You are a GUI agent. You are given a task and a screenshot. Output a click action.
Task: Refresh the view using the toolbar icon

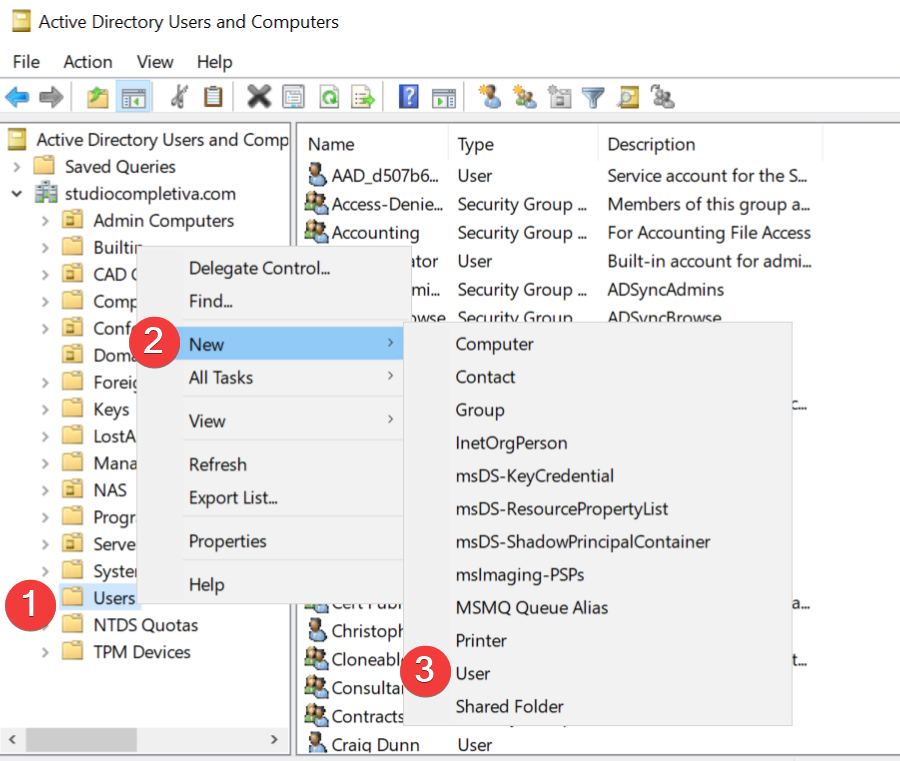coord(328,96)
